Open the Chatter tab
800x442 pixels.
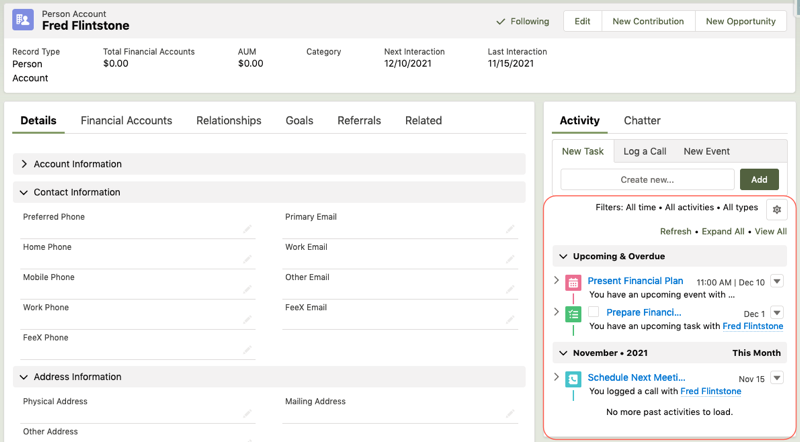point(642,121)
